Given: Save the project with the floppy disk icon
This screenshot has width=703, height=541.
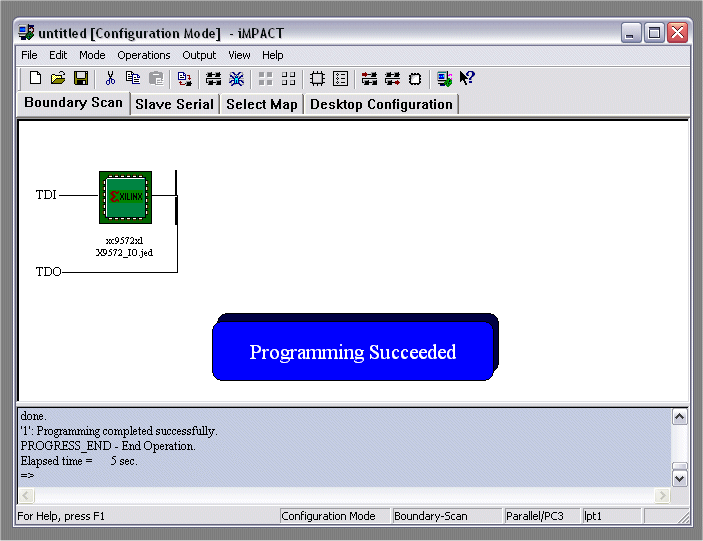Looking at the screenshot, I should coord(81,78).
